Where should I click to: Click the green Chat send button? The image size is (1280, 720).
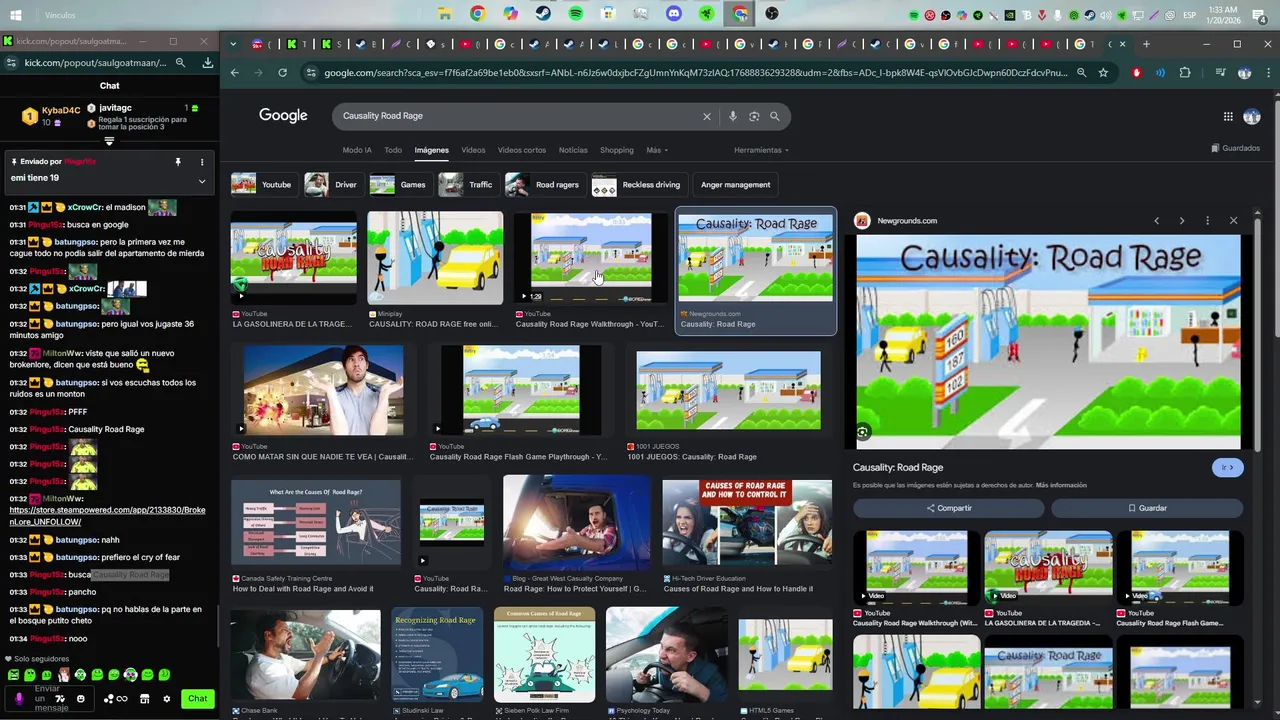click(198, 699)
